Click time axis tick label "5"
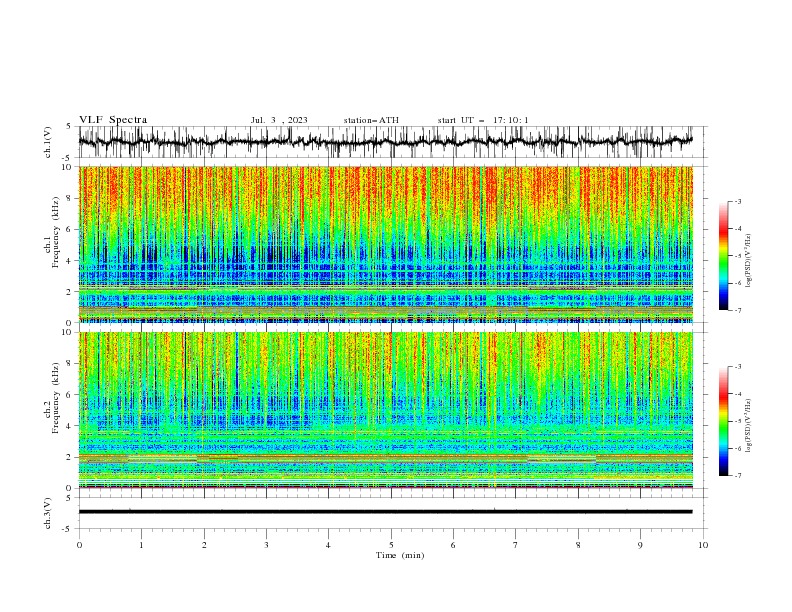 pos(391,545)
